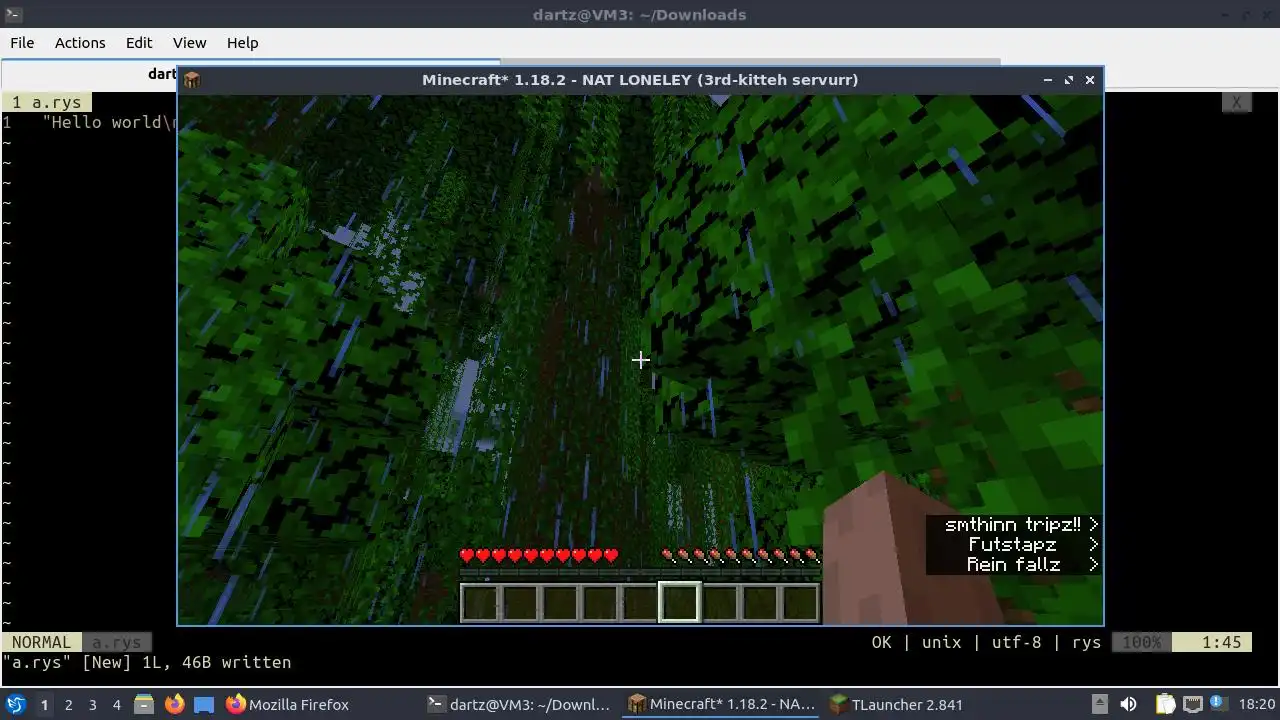Open the terminal File menu

click(22, 43)
